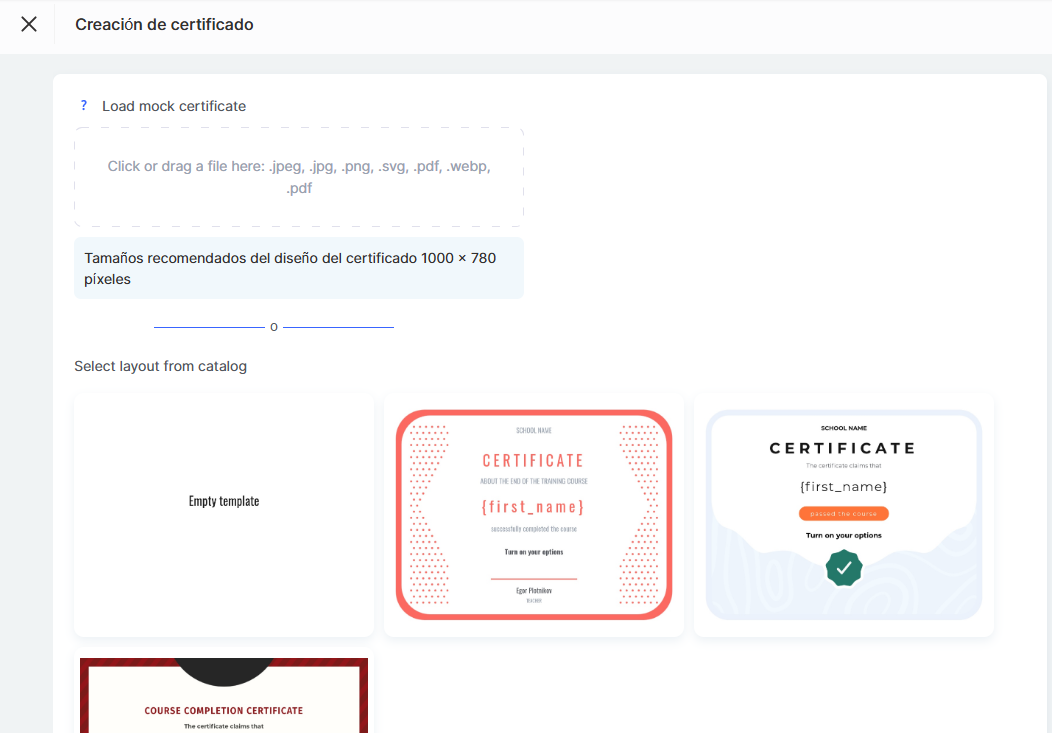Click the green checkmark badge icon
This screenshot has width=1052, height=733.
(x=844, y=568)
